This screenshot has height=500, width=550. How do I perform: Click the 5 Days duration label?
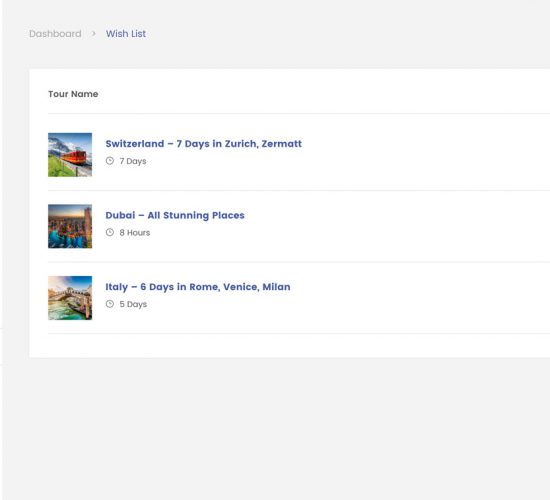[133, 304]
